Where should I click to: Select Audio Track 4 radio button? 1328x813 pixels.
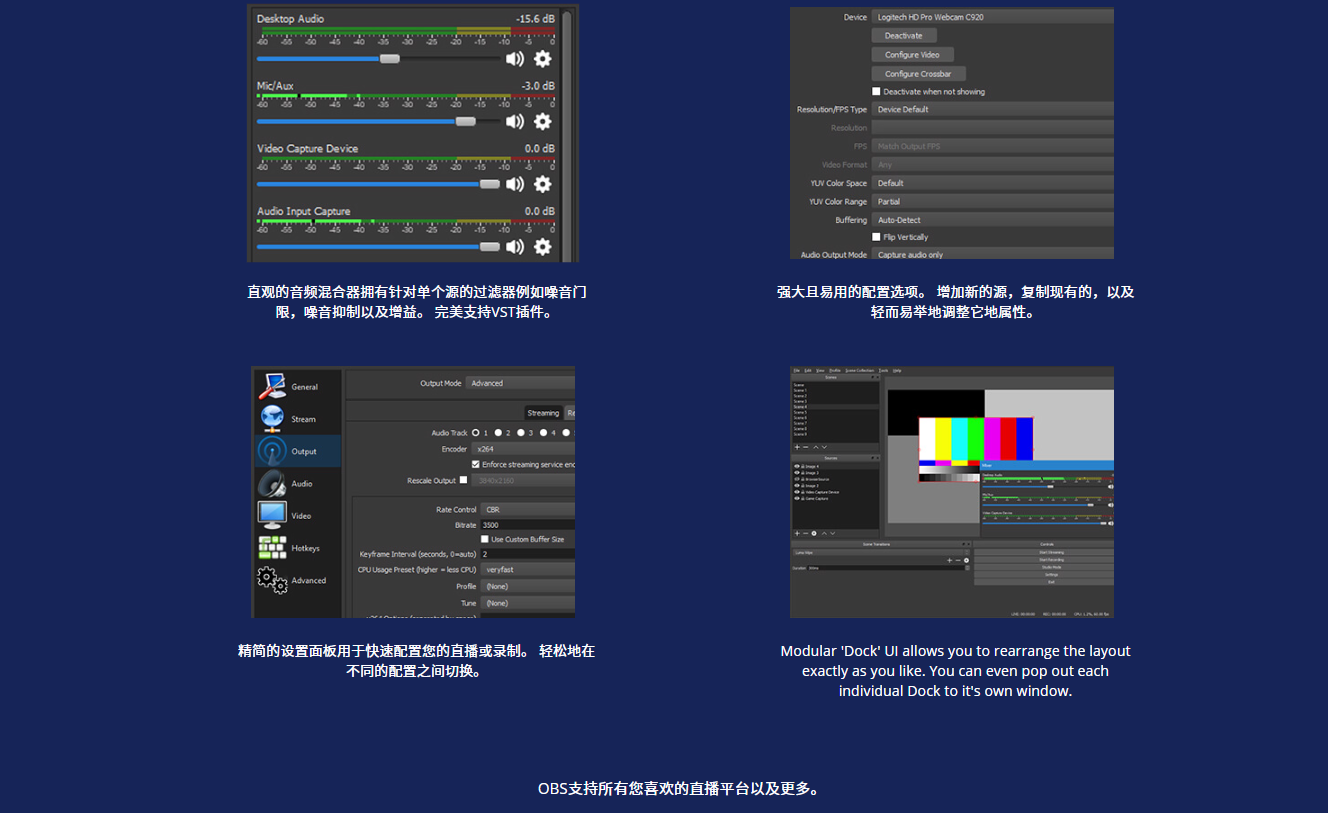pyautogui.click(x=544, y=433)
